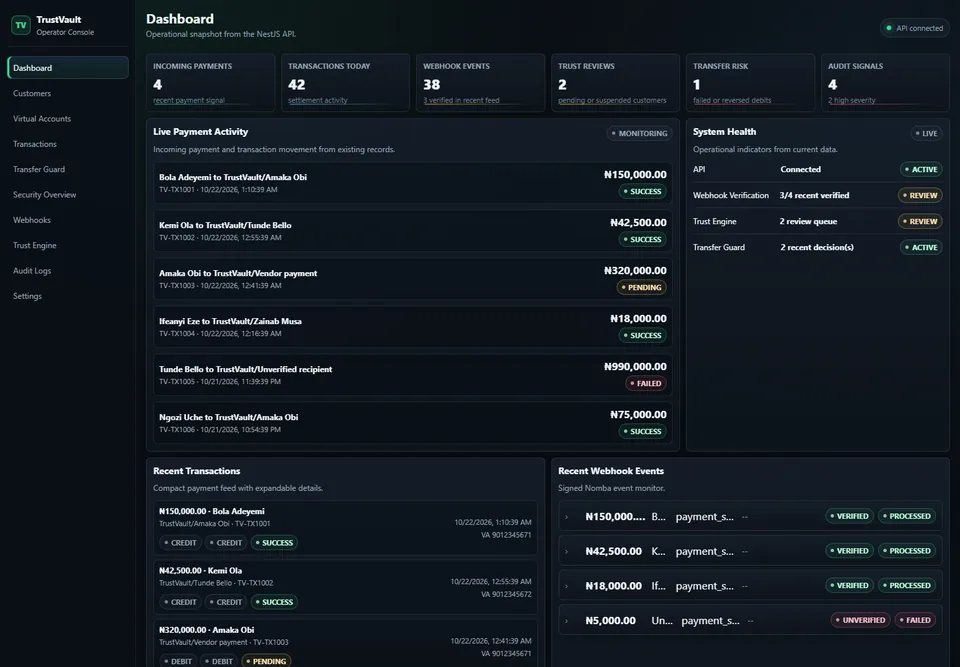Select Kemi Ola to TrustVault/Tunde Bello payment row
This screenshot has height=667, width=960.
[413, 231]
